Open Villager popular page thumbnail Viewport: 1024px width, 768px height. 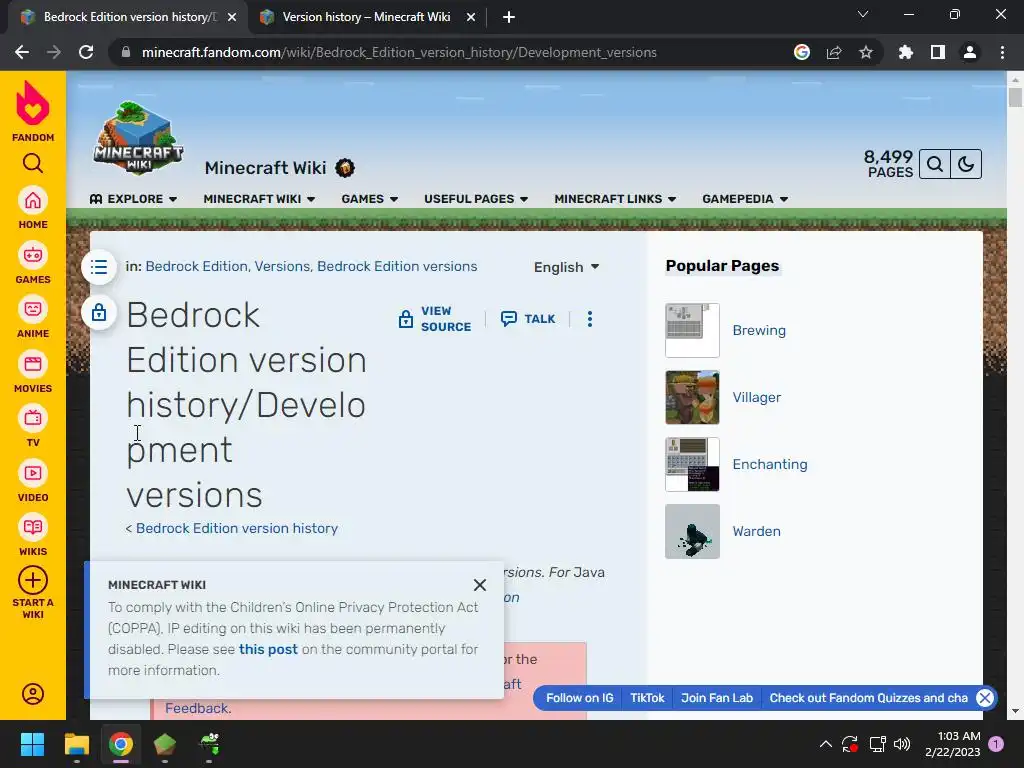click(x=692, y=397)
